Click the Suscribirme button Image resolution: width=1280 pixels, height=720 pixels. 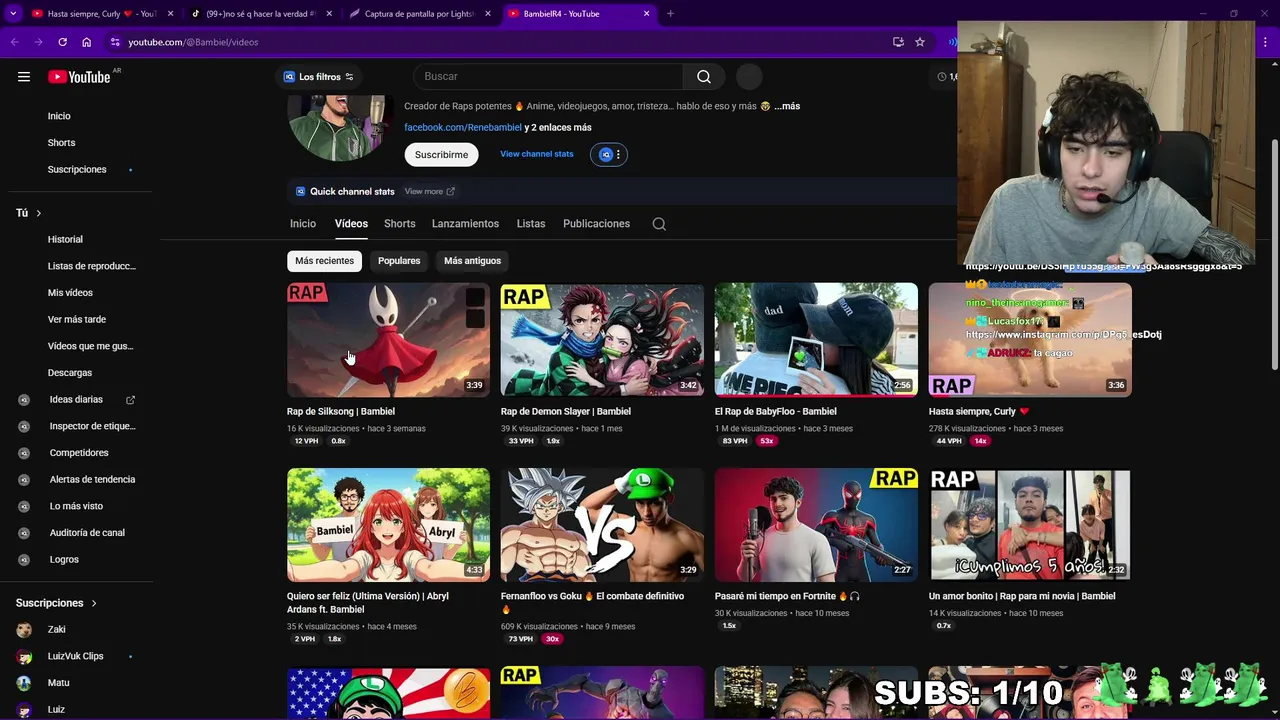point(441,155)
